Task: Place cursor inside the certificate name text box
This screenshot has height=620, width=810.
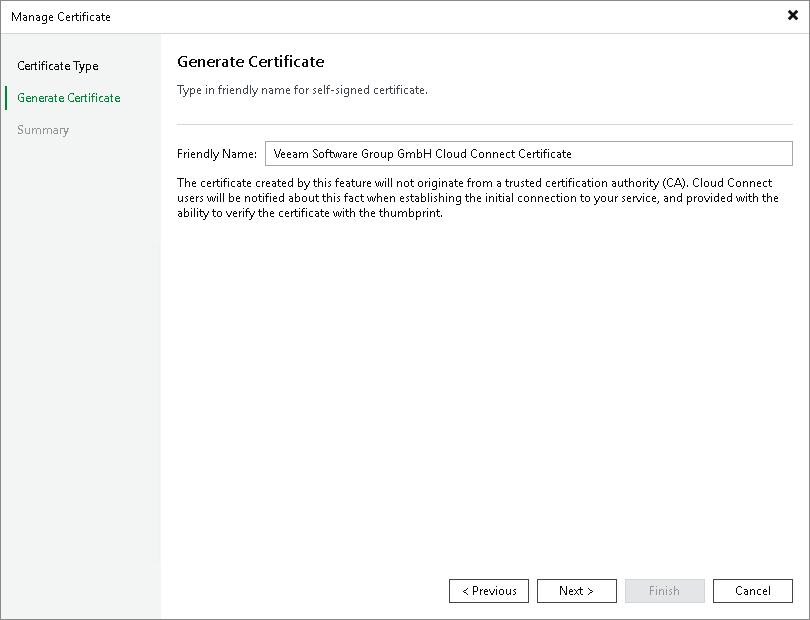Action: 528,153
